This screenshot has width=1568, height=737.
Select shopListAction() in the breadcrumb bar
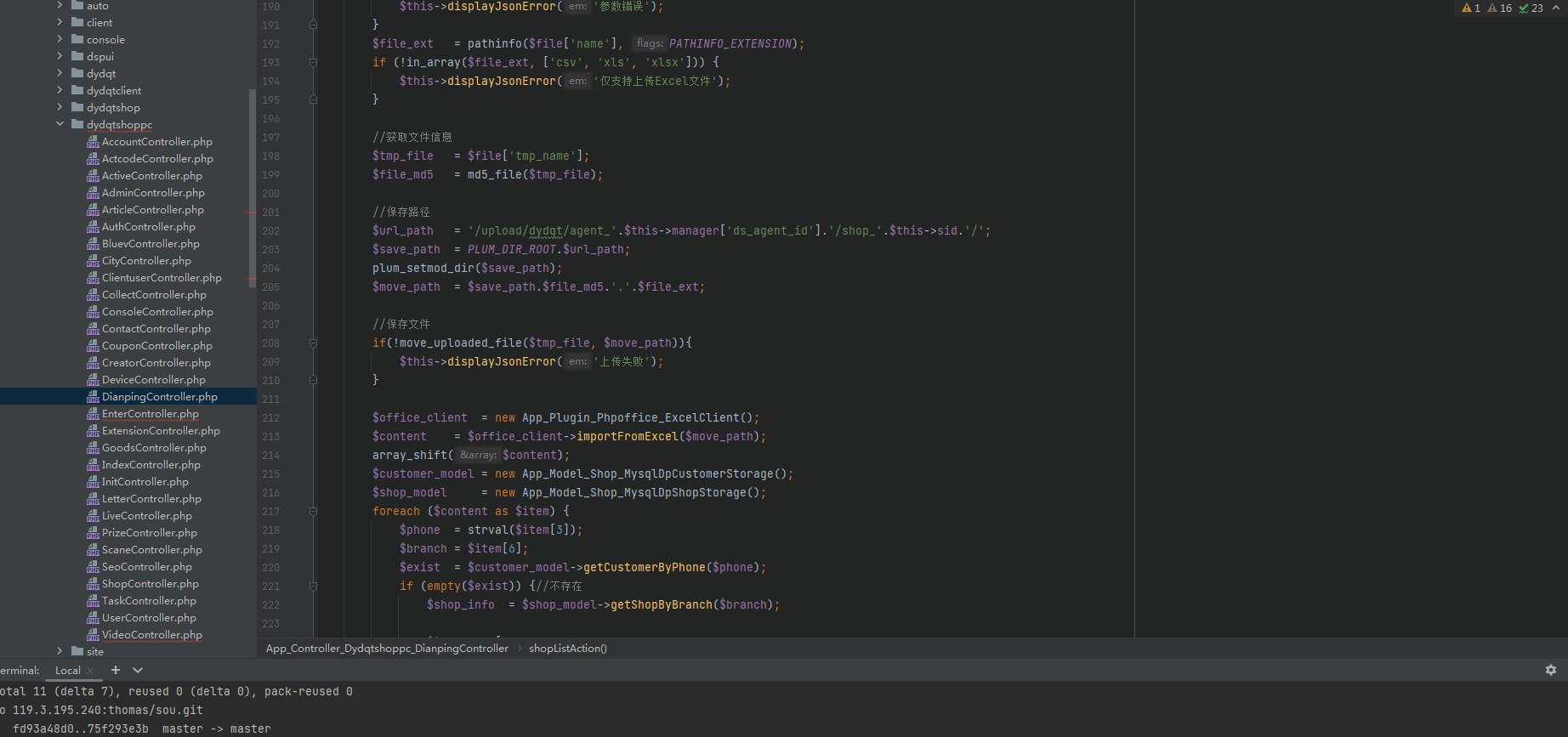568,648
